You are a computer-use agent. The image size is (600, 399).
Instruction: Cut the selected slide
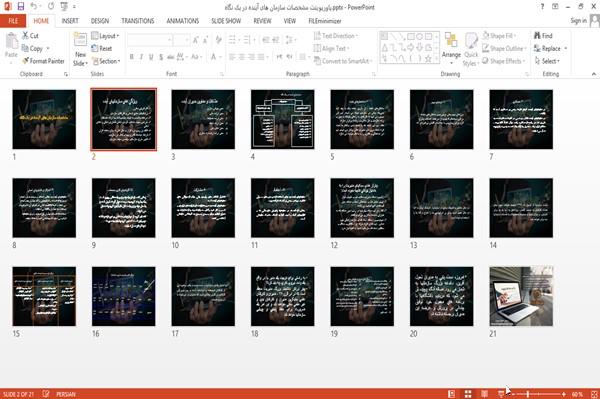pos(30,36)
